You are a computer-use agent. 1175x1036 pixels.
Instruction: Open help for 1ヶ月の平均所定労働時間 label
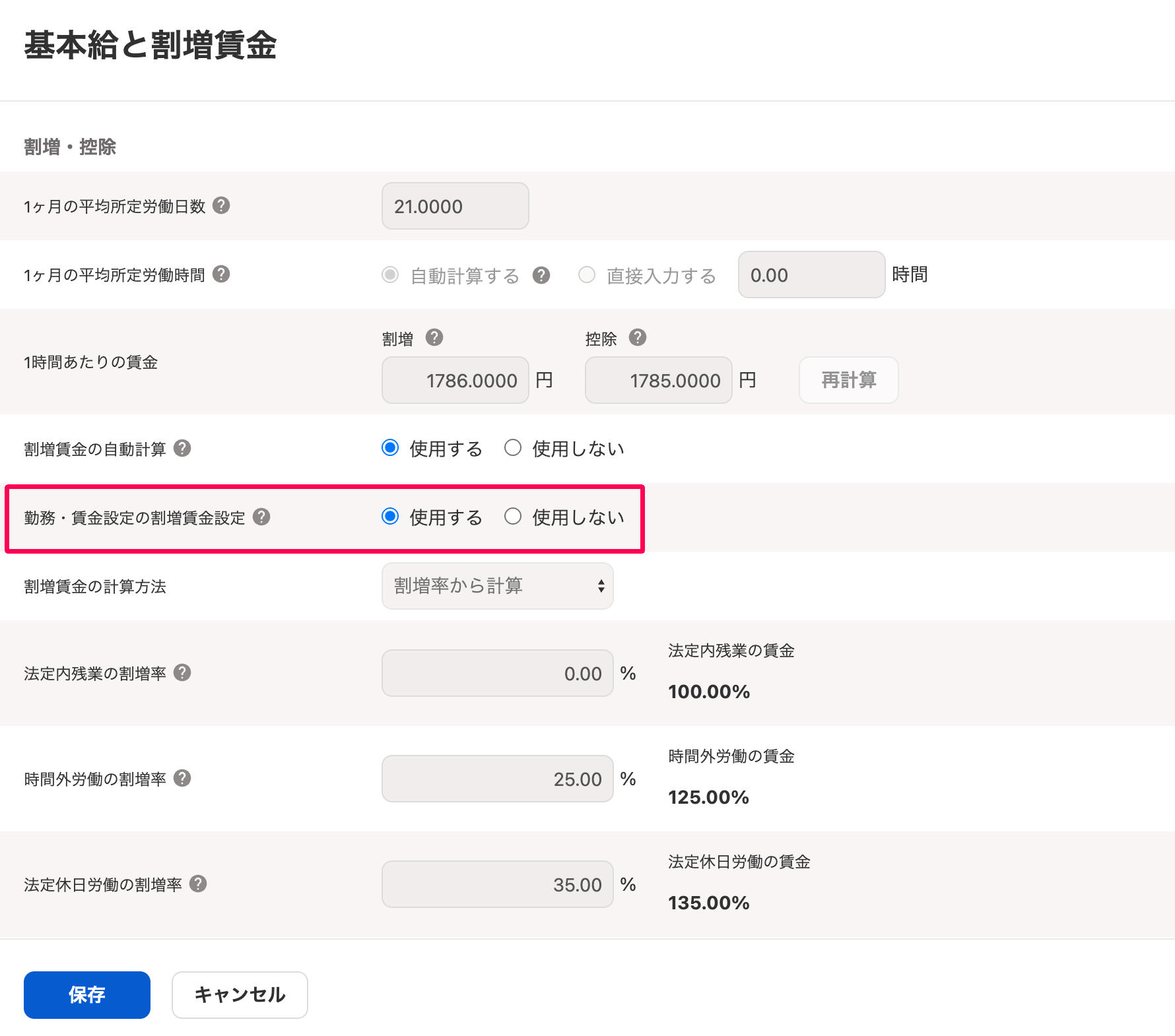coord(221,274)
